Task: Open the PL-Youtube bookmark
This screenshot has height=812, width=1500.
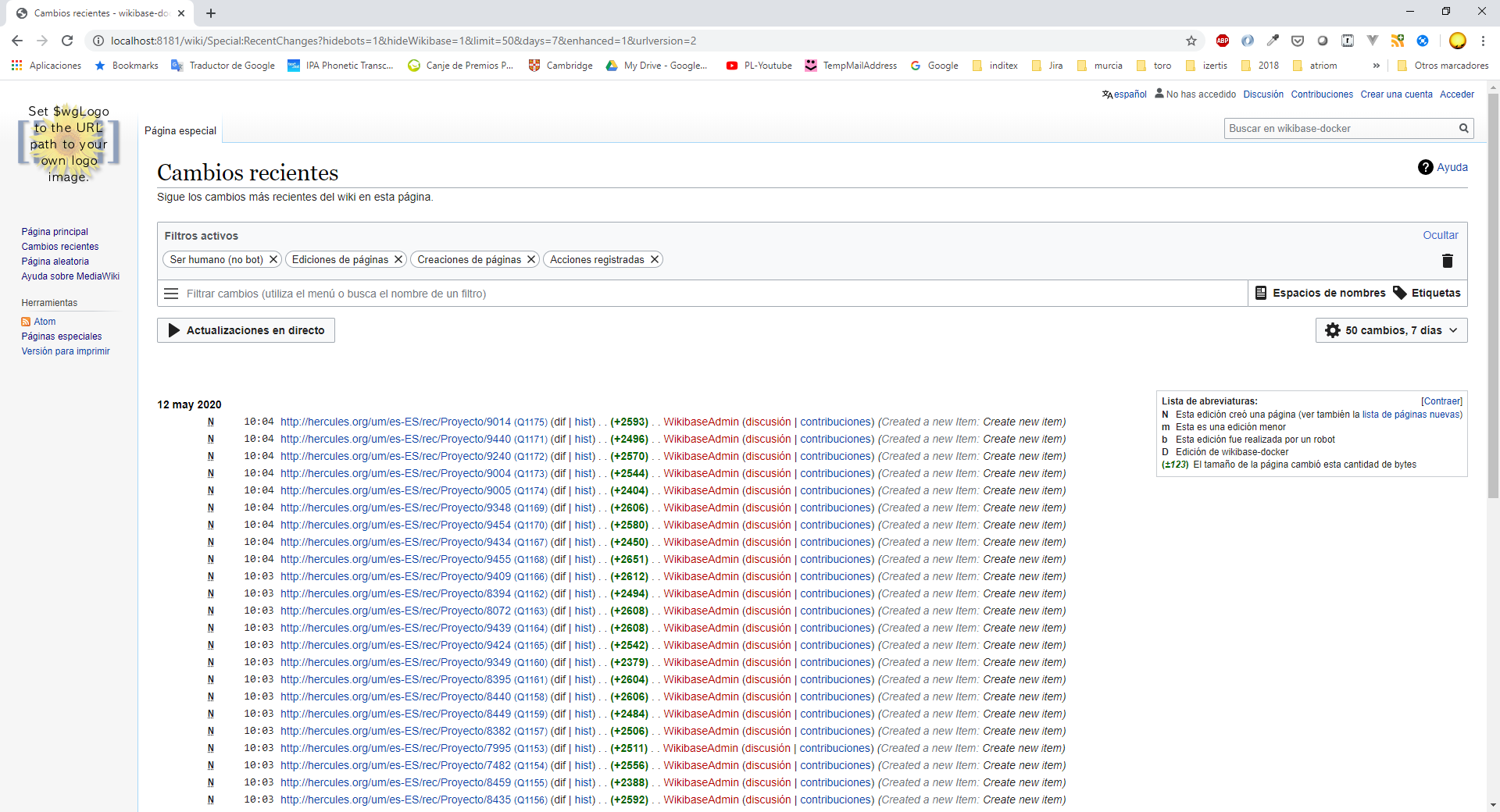Action: click(x=759, y=66)
